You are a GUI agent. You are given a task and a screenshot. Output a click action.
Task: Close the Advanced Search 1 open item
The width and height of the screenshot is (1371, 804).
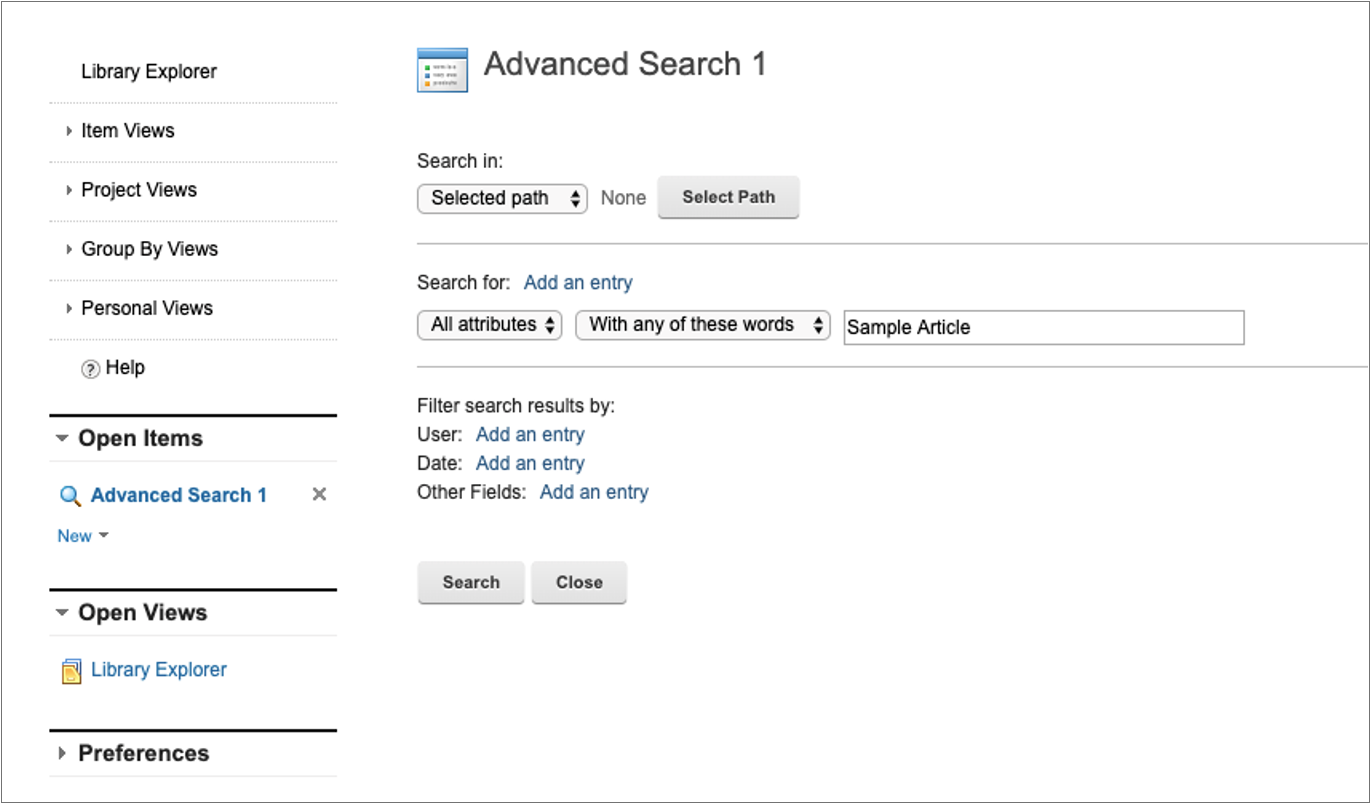pos(319,495)
